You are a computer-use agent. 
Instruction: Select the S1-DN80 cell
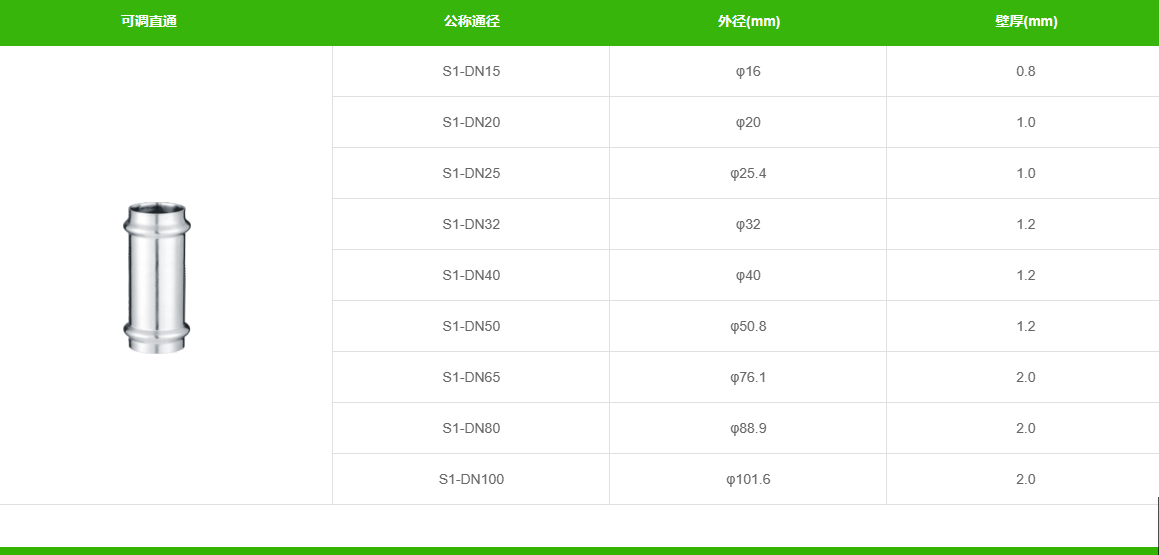[471, 428]
